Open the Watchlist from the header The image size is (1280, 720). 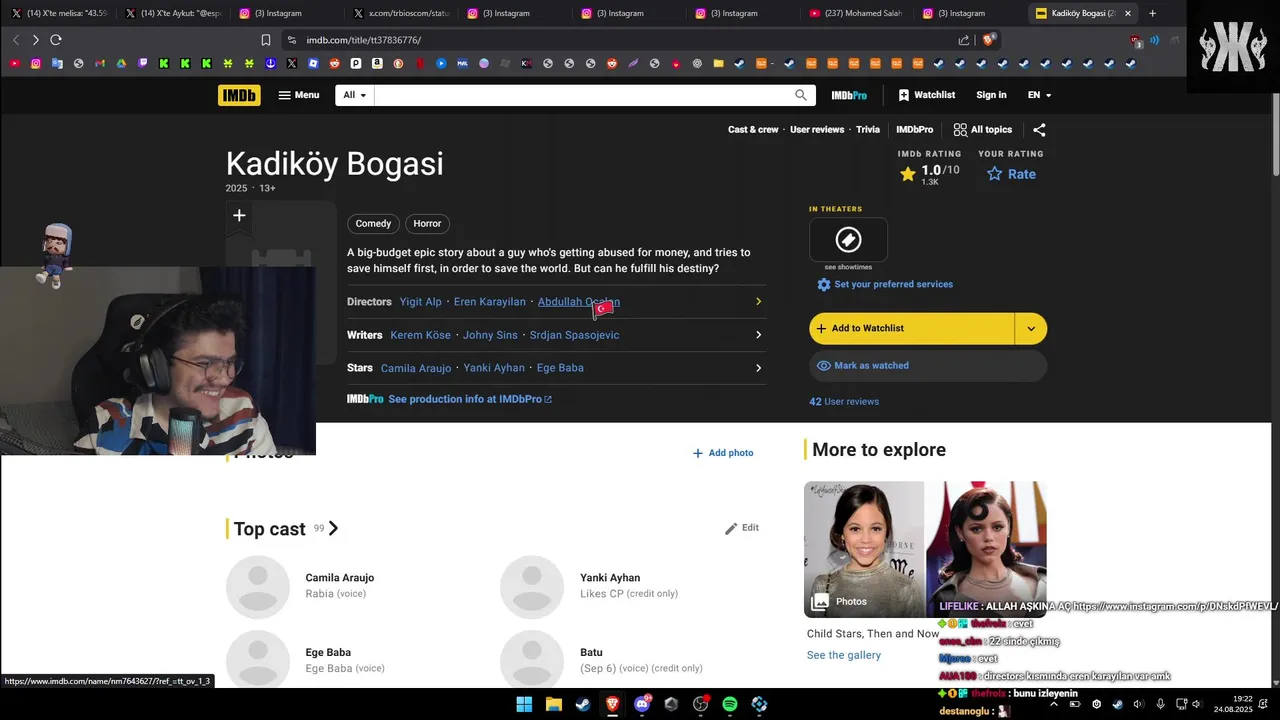point(927,95)
